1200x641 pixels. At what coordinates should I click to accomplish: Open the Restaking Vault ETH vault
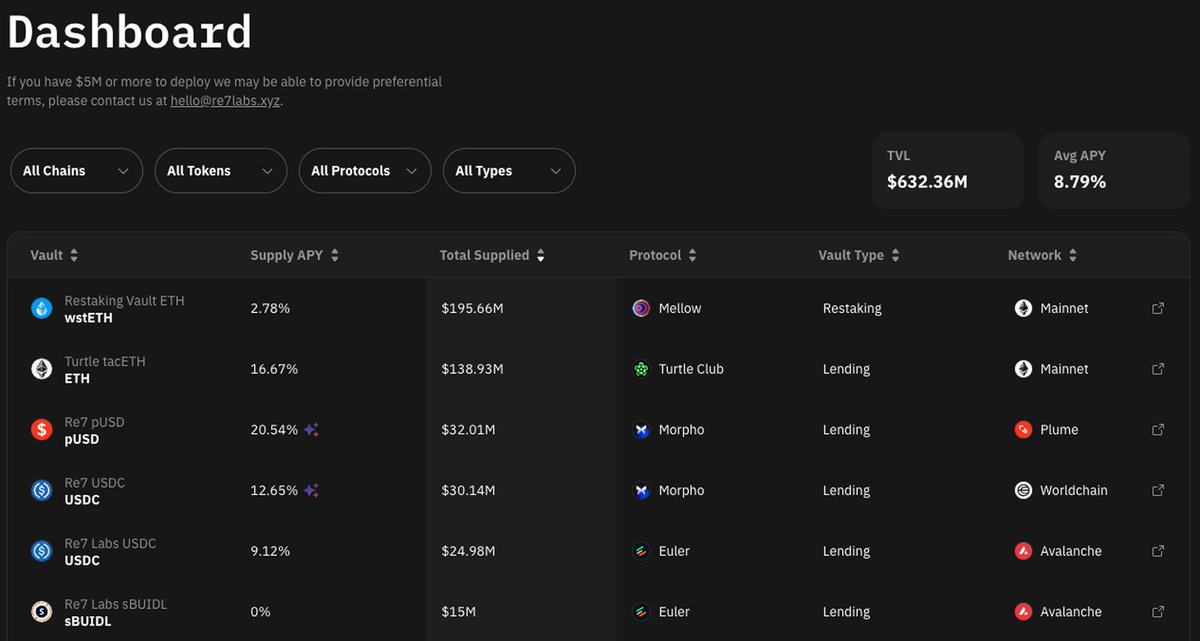click(124, 309)
